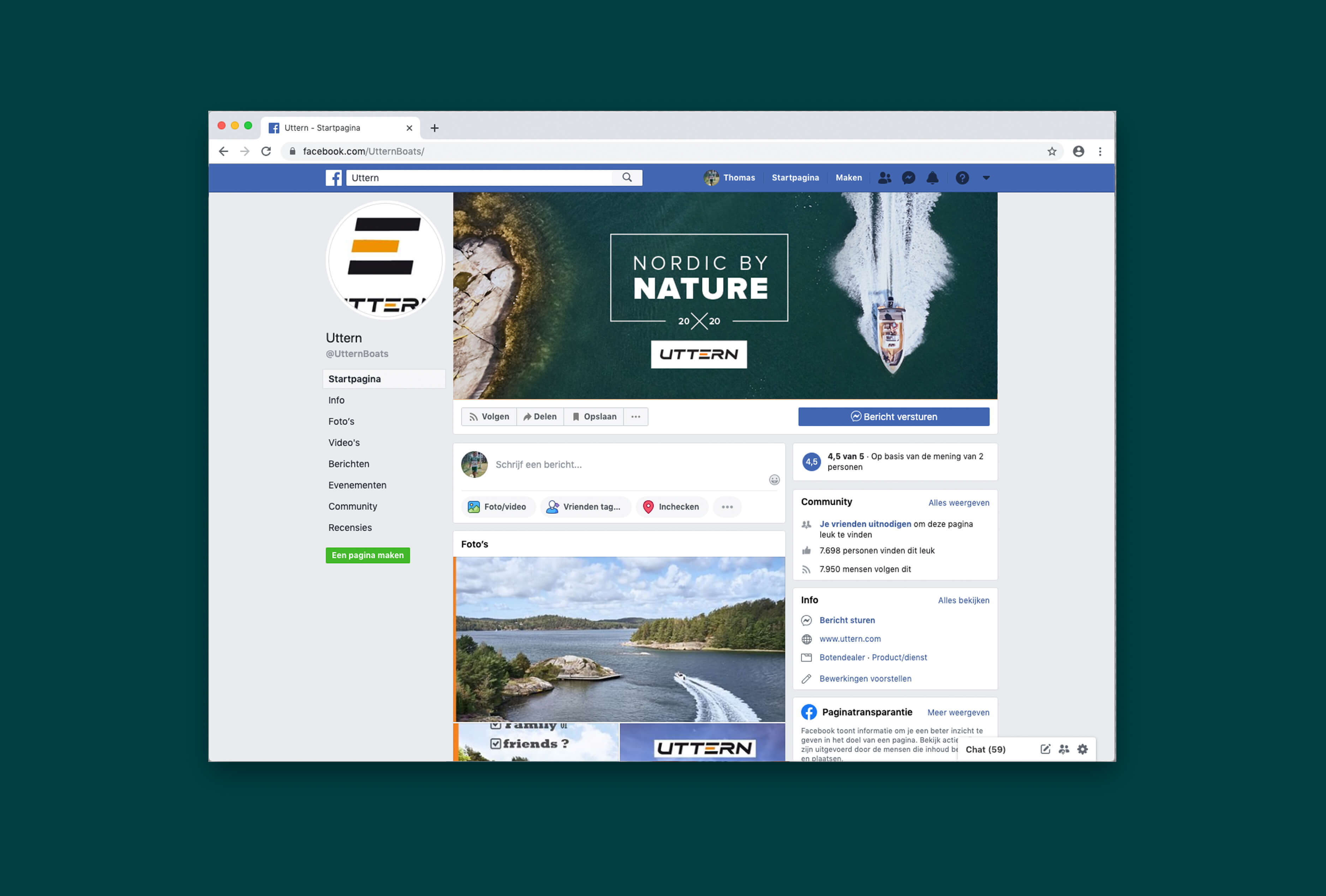The width and height of the screenshot is (1326, 896).
Task: Open the more options ellipsis beside Opslaan
Action: [x=635, y=417]
